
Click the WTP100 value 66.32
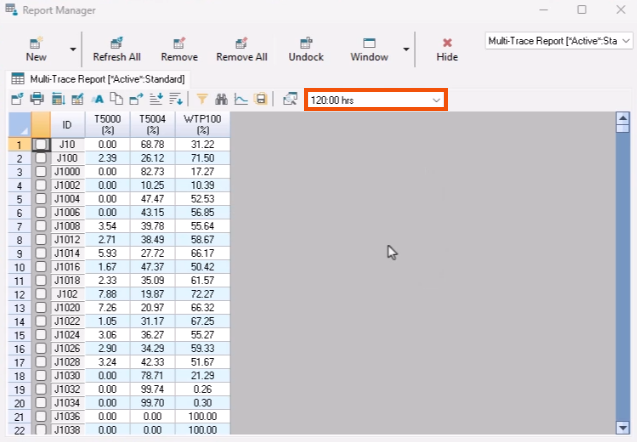pyautogui.click(x=203, y=308)
